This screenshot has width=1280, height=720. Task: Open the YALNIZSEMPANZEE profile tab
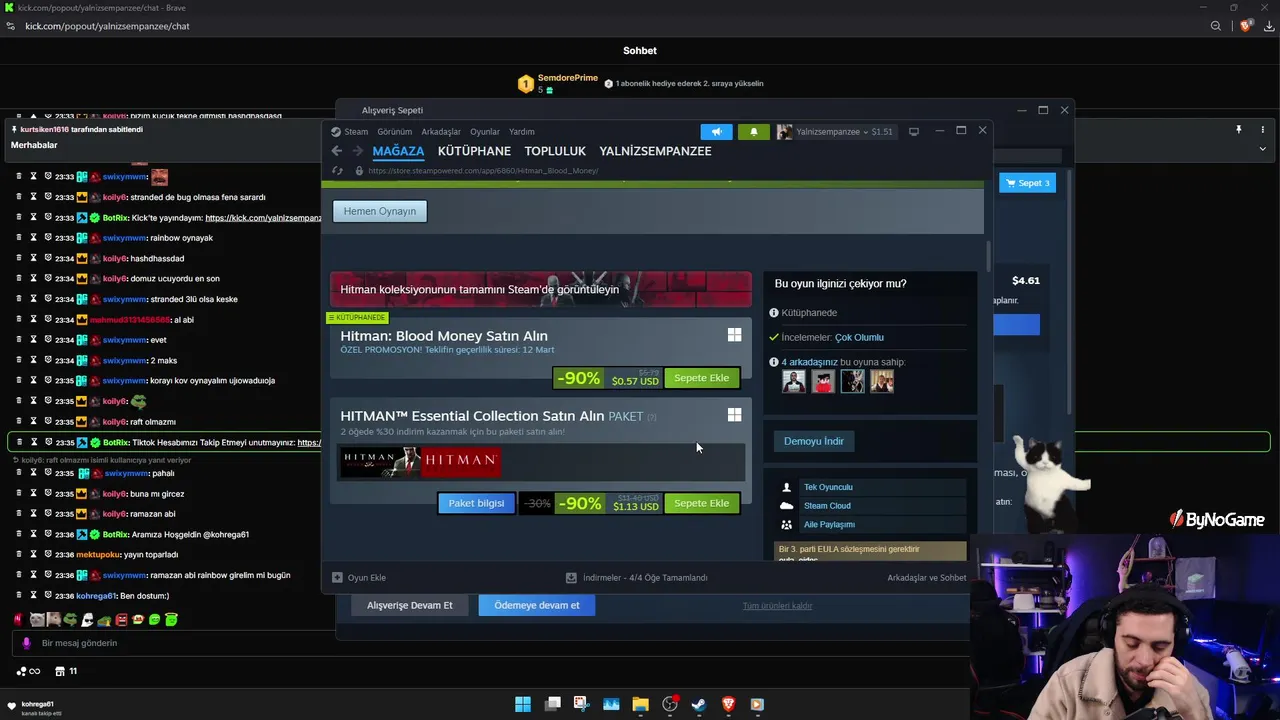655,151
